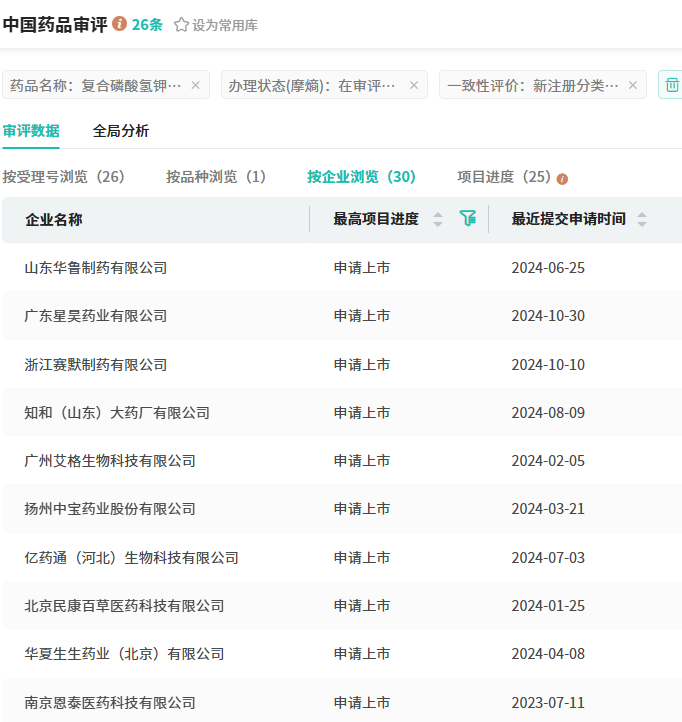Click the trash icon to clear filters
Image resolution: width=682 pixels, height=722 pixels.
coord(672,85)
